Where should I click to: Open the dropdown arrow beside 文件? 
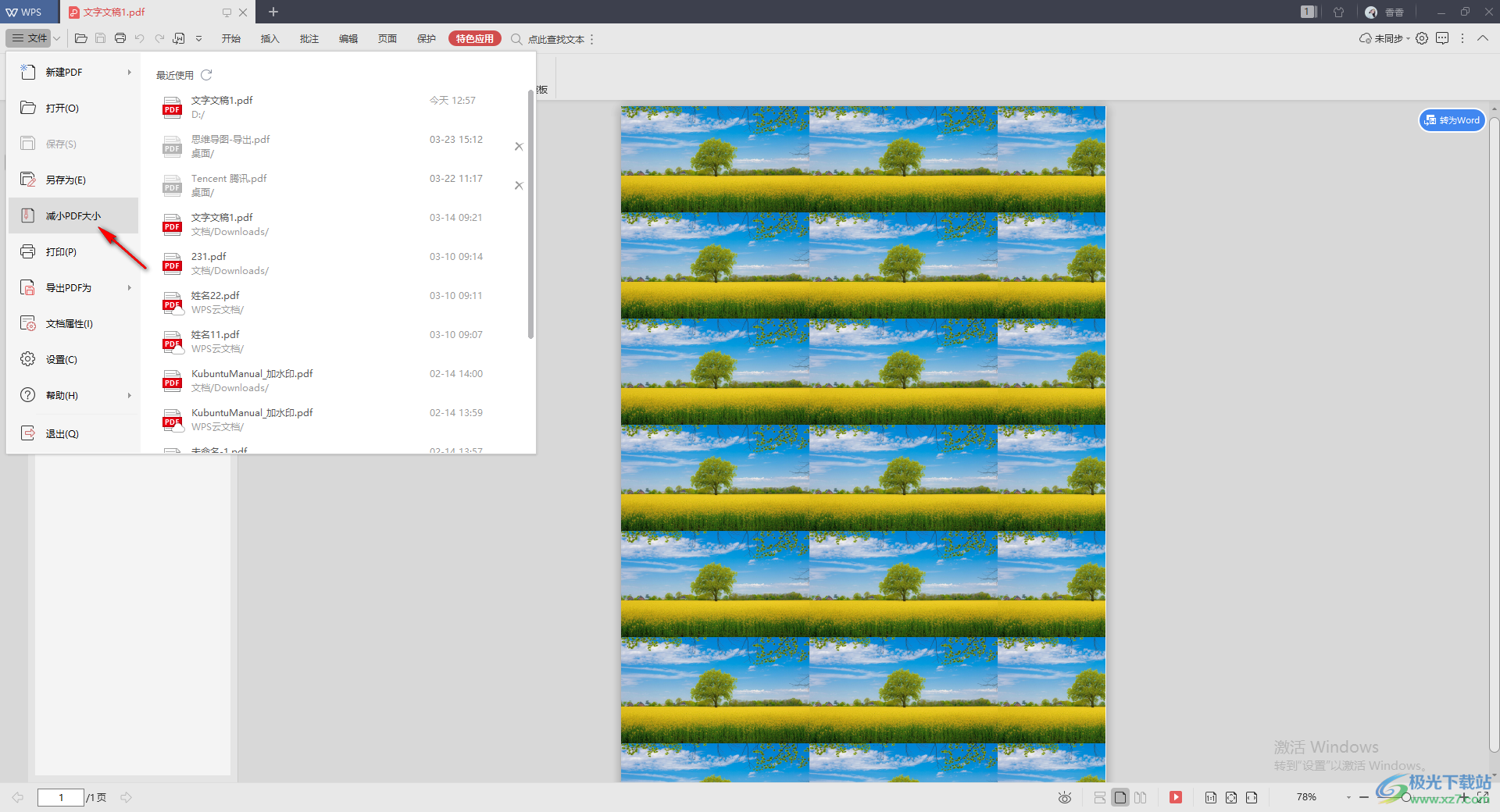click(x=57, y=38)
